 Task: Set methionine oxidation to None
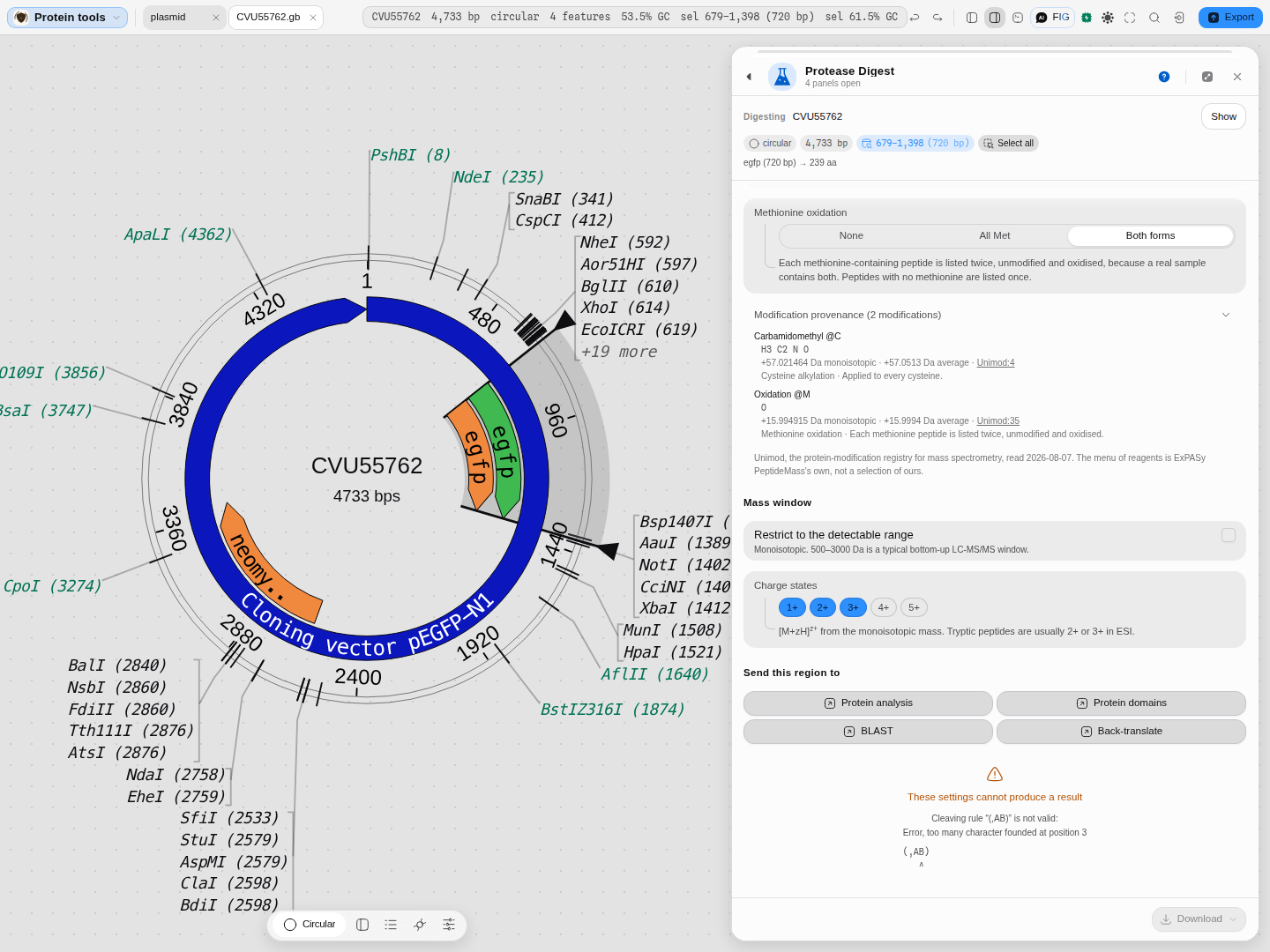851,235
